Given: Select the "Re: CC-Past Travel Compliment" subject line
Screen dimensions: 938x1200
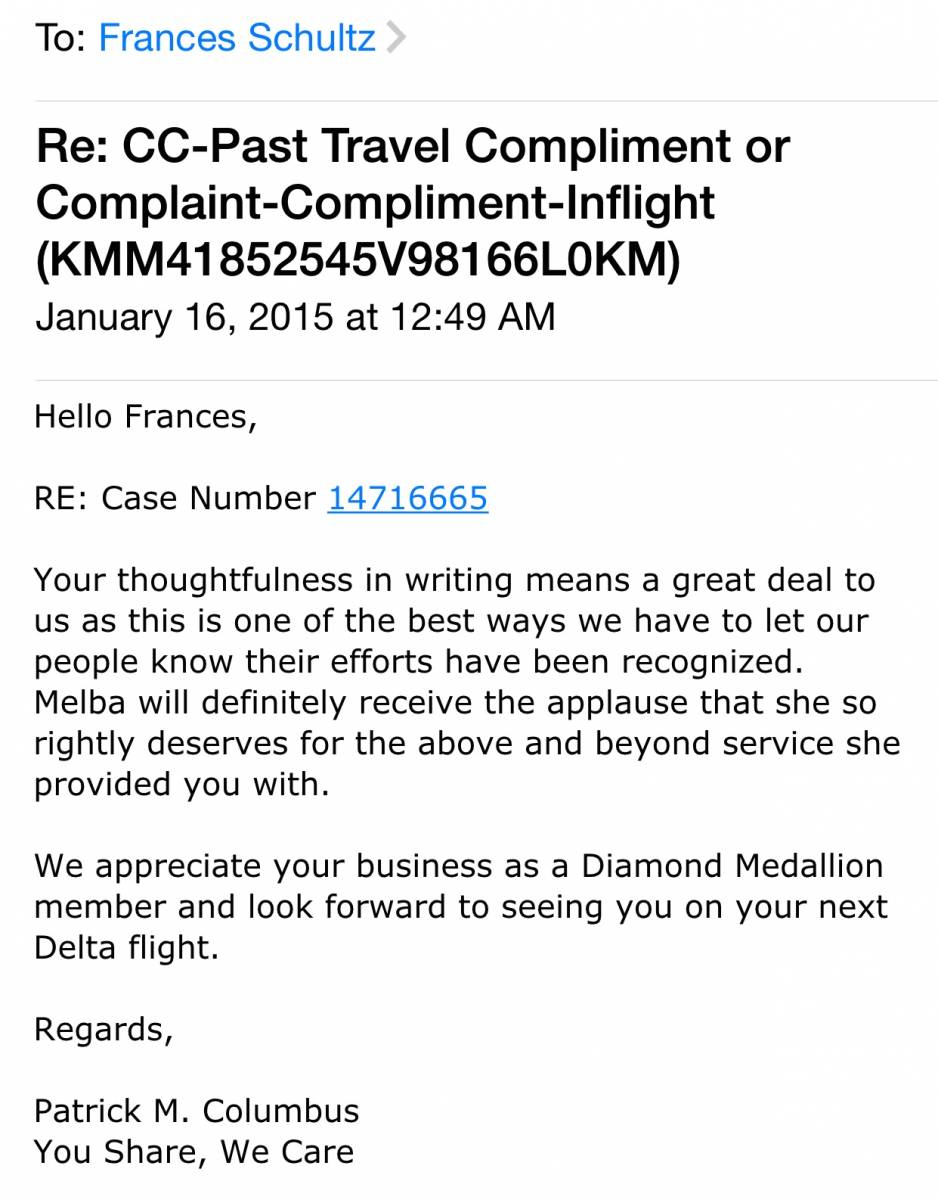Looking at the screenshot, I should pyautogui.click(x=412, y=147).
